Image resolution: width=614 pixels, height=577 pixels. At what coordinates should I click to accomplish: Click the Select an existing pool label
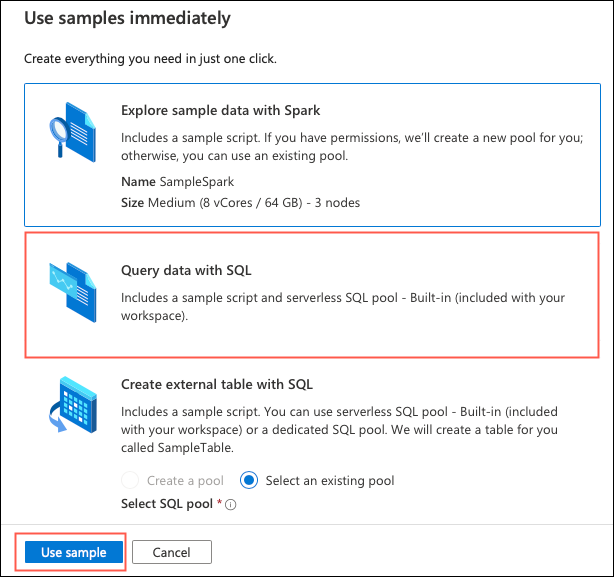(330, 481)
